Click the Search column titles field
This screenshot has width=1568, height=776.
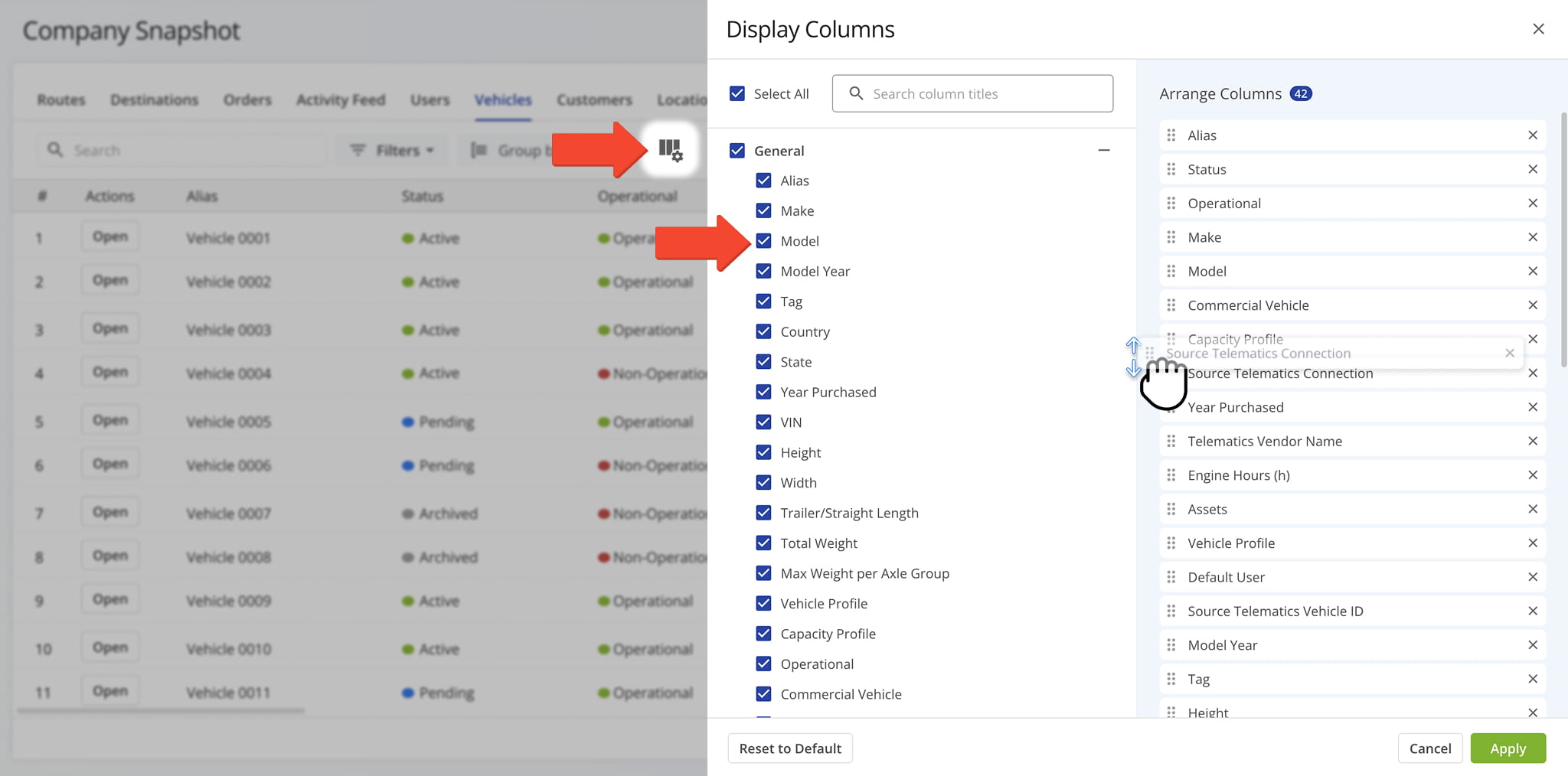pyautogui.click(x=972, y=93)
